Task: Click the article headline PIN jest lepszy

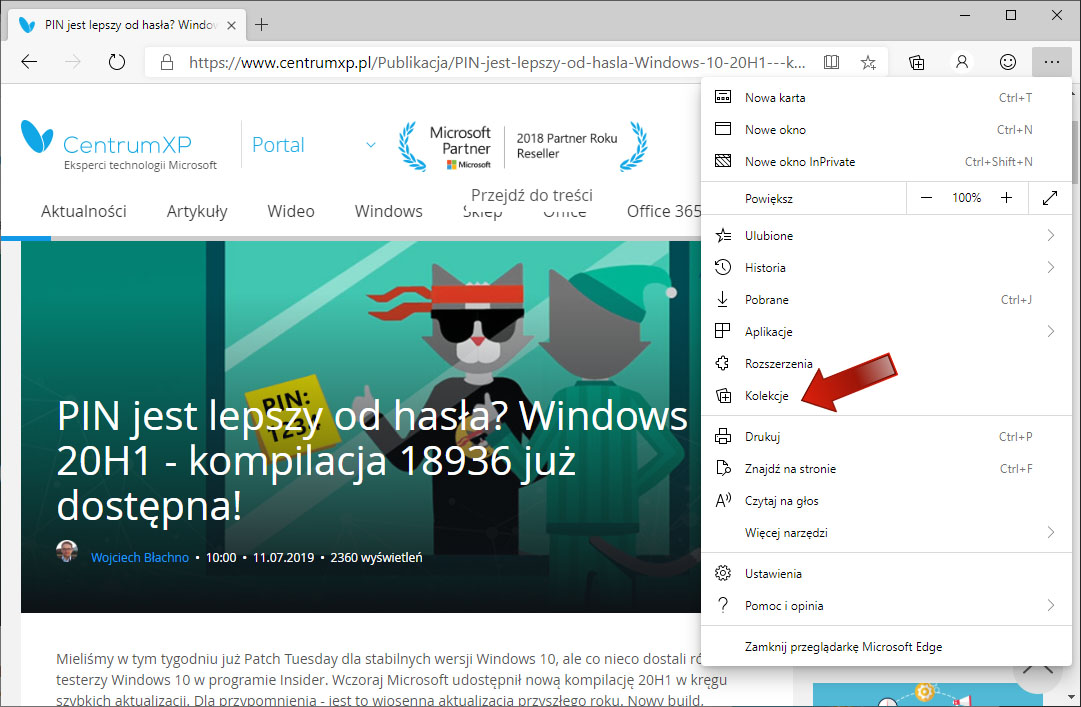Action: (x=372, y=460)
